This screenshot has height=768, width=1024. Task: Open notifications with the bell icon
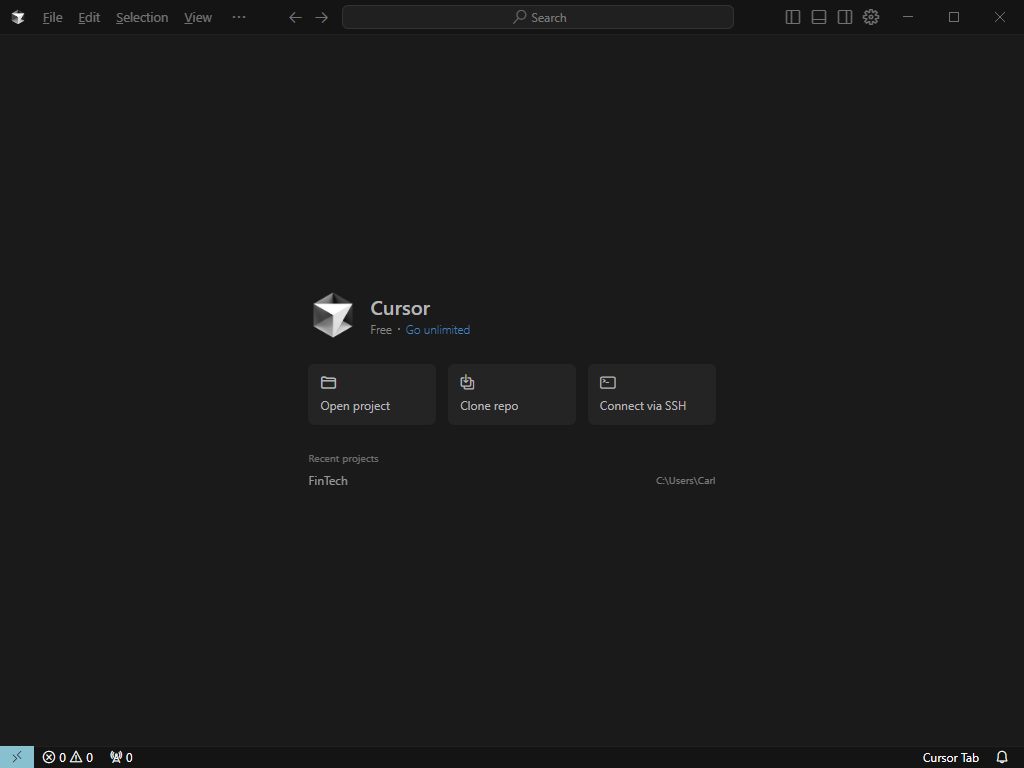click(1002, 758)
